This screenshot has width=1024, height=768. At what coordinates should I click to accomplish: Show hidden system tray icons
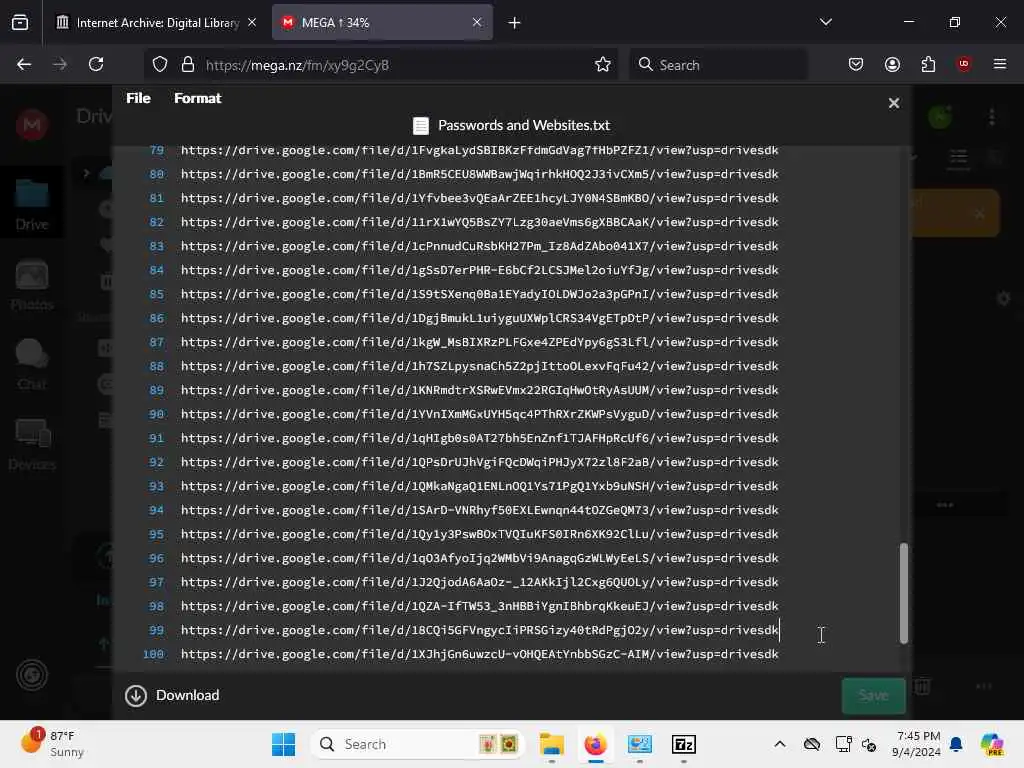tap(780, 744)
